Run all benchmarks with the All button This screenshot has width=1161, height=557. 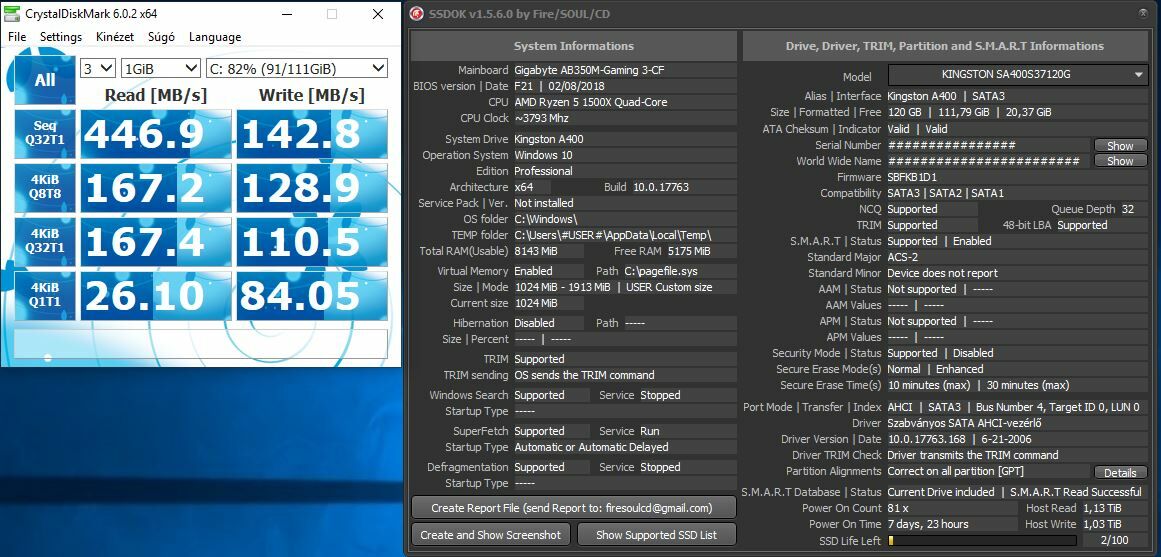point(45,80)
